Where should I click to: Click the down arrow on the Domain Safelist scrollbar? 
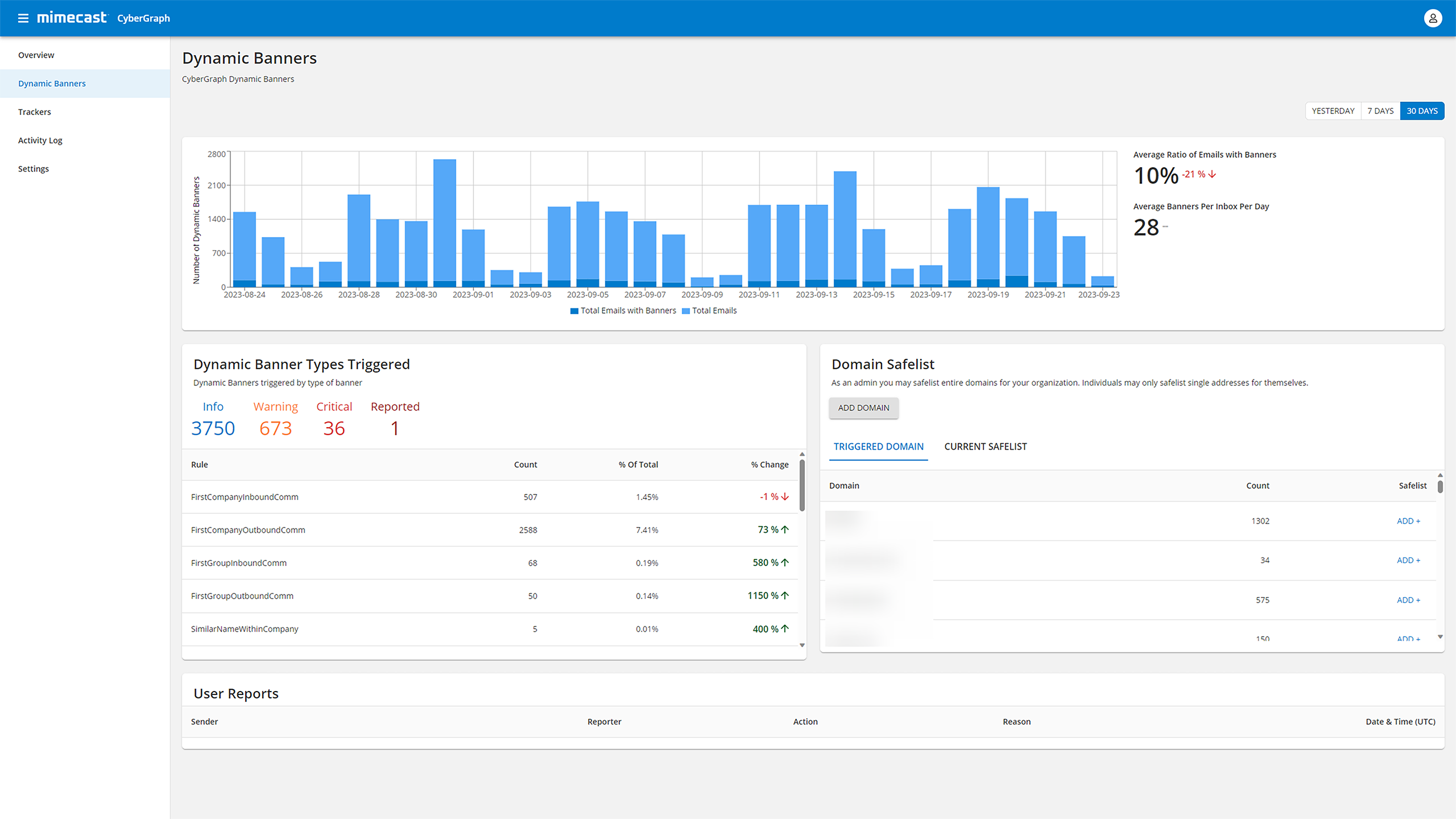1440,637
